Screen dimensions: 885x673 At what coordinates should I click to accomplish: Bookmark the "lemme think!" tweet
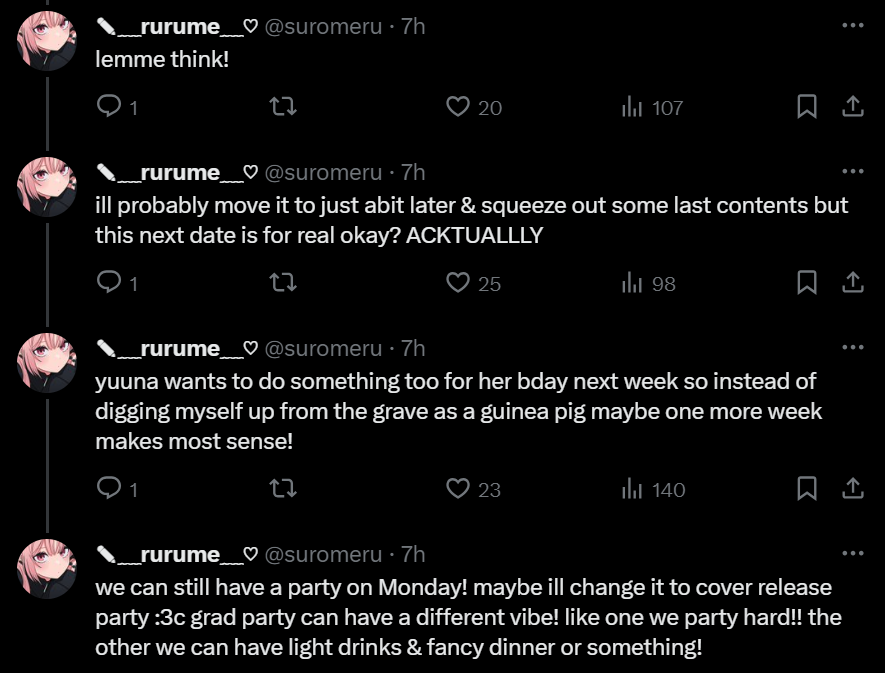tap(807, 107)
